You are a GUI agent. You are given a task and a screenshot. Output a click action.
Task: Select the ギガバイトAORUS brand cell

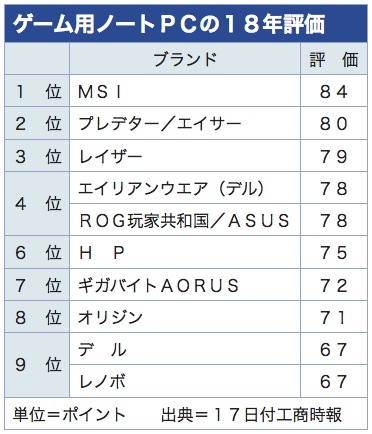point(185,285)
